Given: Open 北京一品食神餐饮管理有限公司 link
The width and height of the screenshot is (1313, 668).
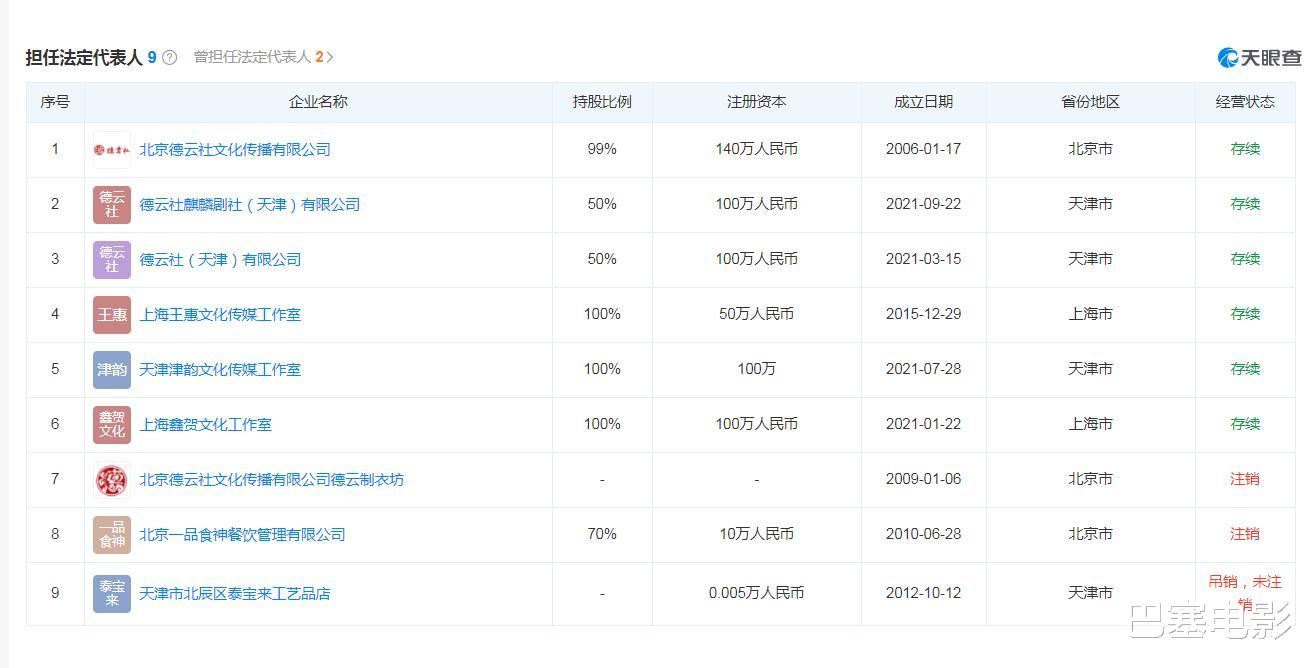Looking at the screenshot, I should [x=242, y=535].
